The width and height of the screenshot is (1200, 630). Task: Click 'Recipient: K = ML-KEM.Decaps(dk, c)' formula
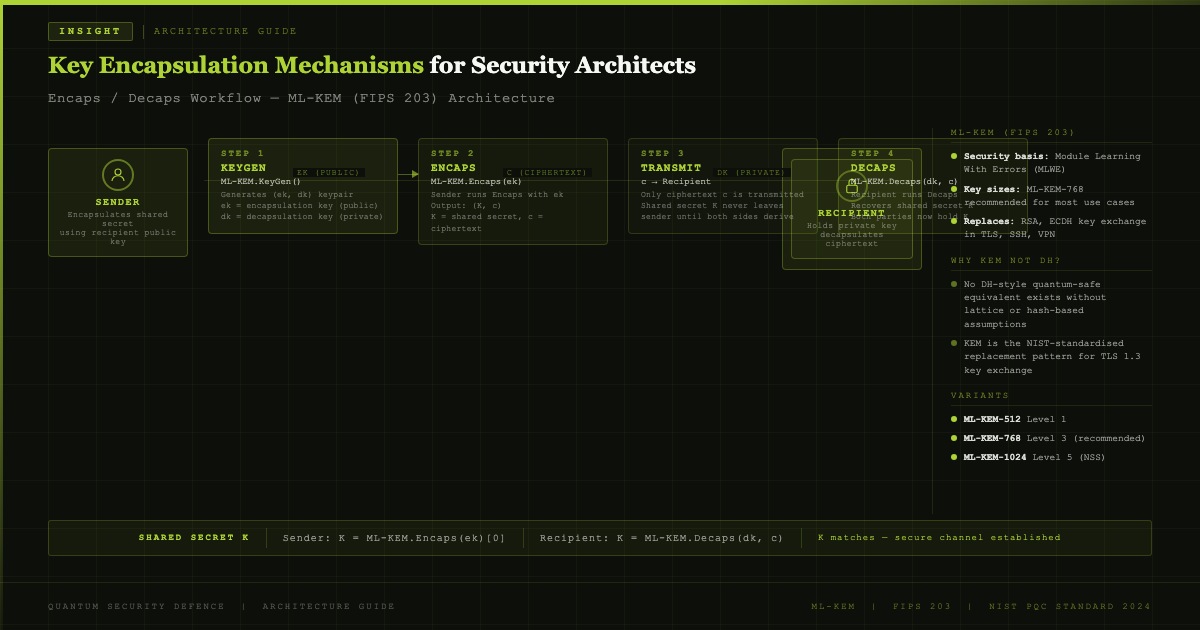click(x=662, y=538)
